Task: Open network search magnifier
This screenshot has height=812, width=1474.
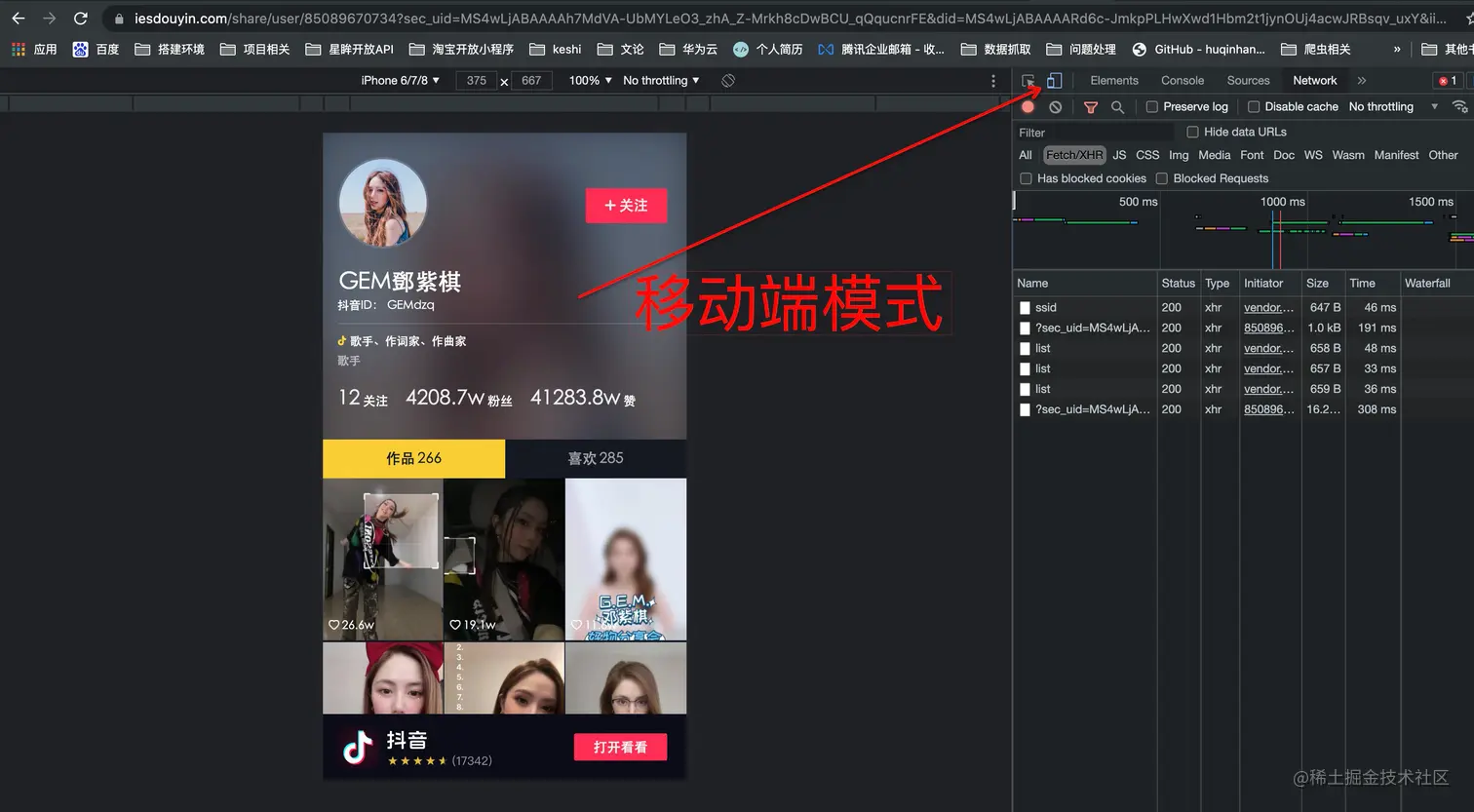Action: coord(1117,106)
